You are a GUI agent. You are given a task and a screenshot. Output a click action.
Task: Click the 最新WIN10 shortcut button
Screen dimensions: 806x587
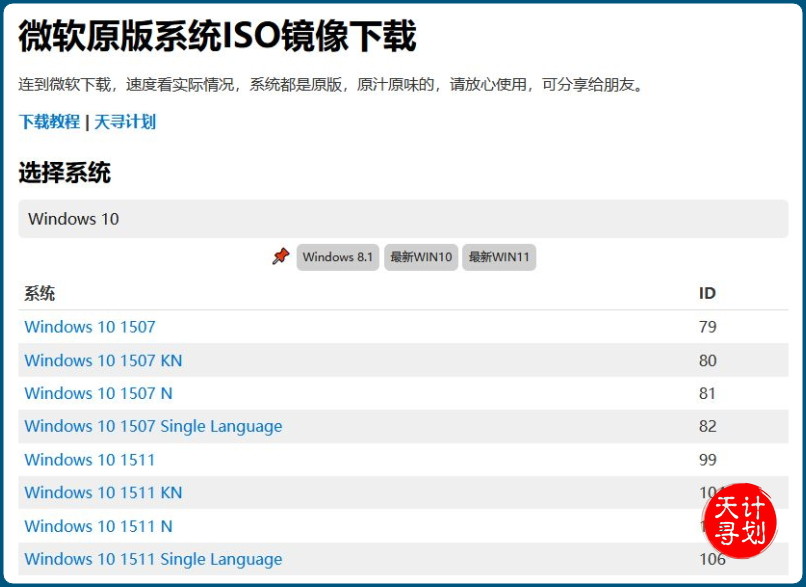pyautogui.click(x=420, y=257)
